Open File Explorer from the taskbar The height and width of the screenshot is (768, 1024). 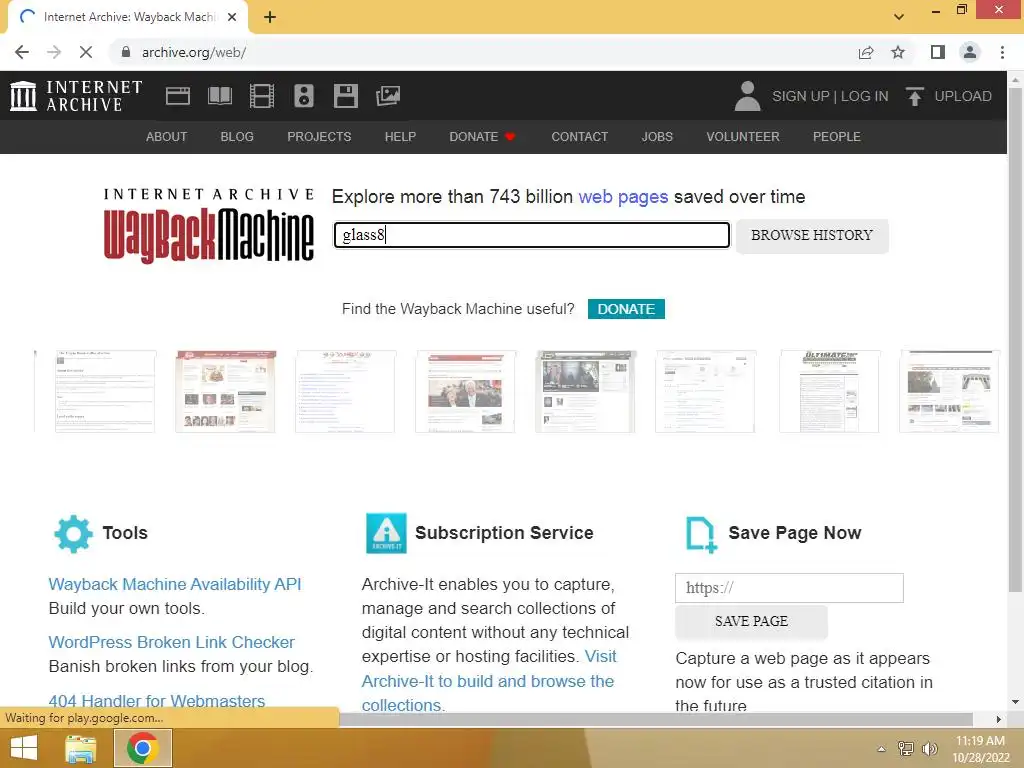[x=80, y=748]
